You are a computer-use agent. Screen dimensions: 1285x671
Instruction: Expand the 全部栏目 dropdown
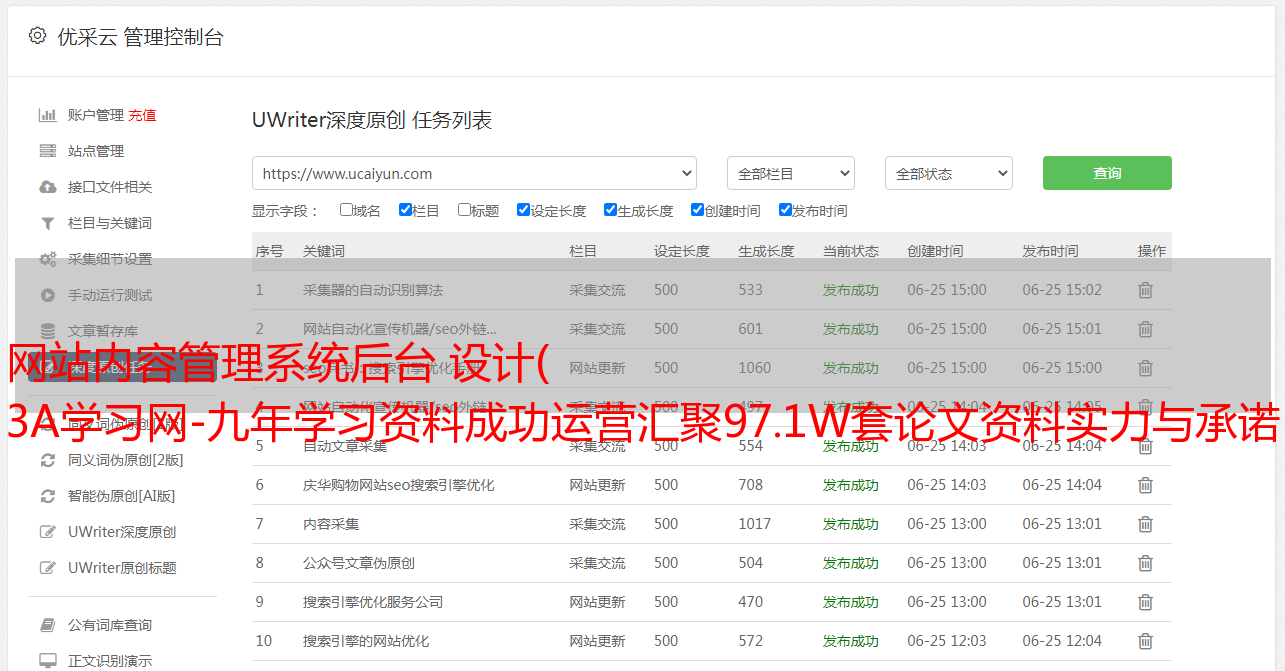tap(790, 173)
